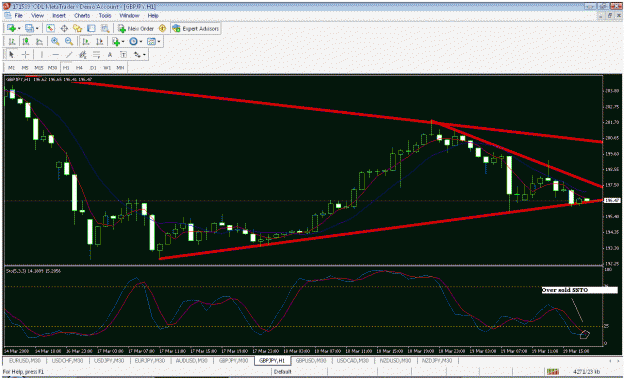Switch to M30 timeframe

52,68
